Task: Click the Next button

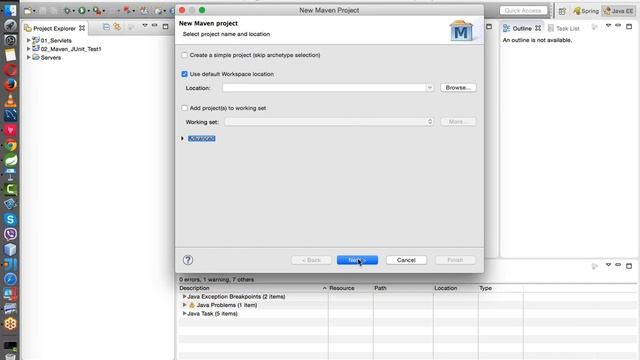Action: tap(357, 260)
